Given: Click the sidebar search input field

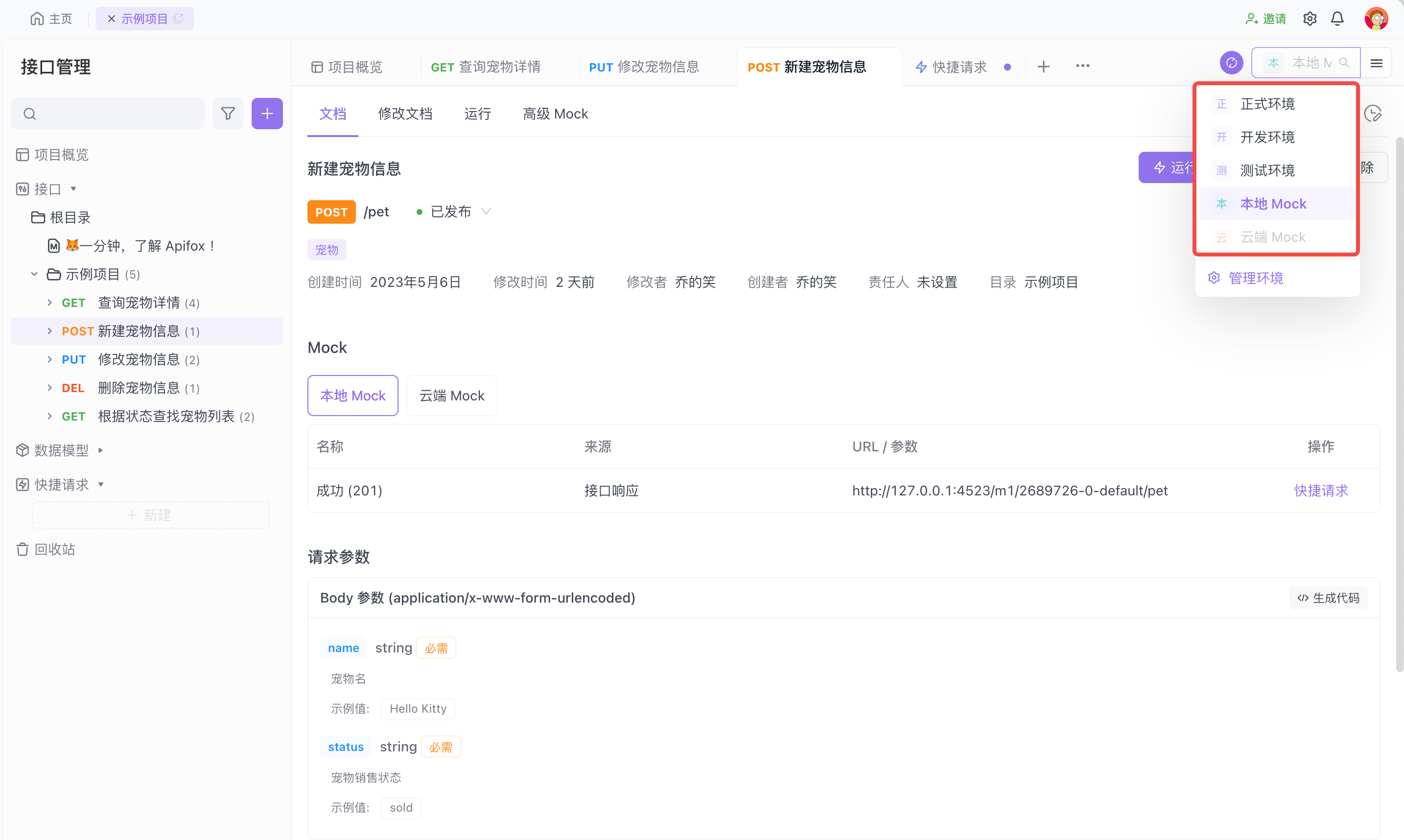Looking at the screenshot, I should pos(116,114).
